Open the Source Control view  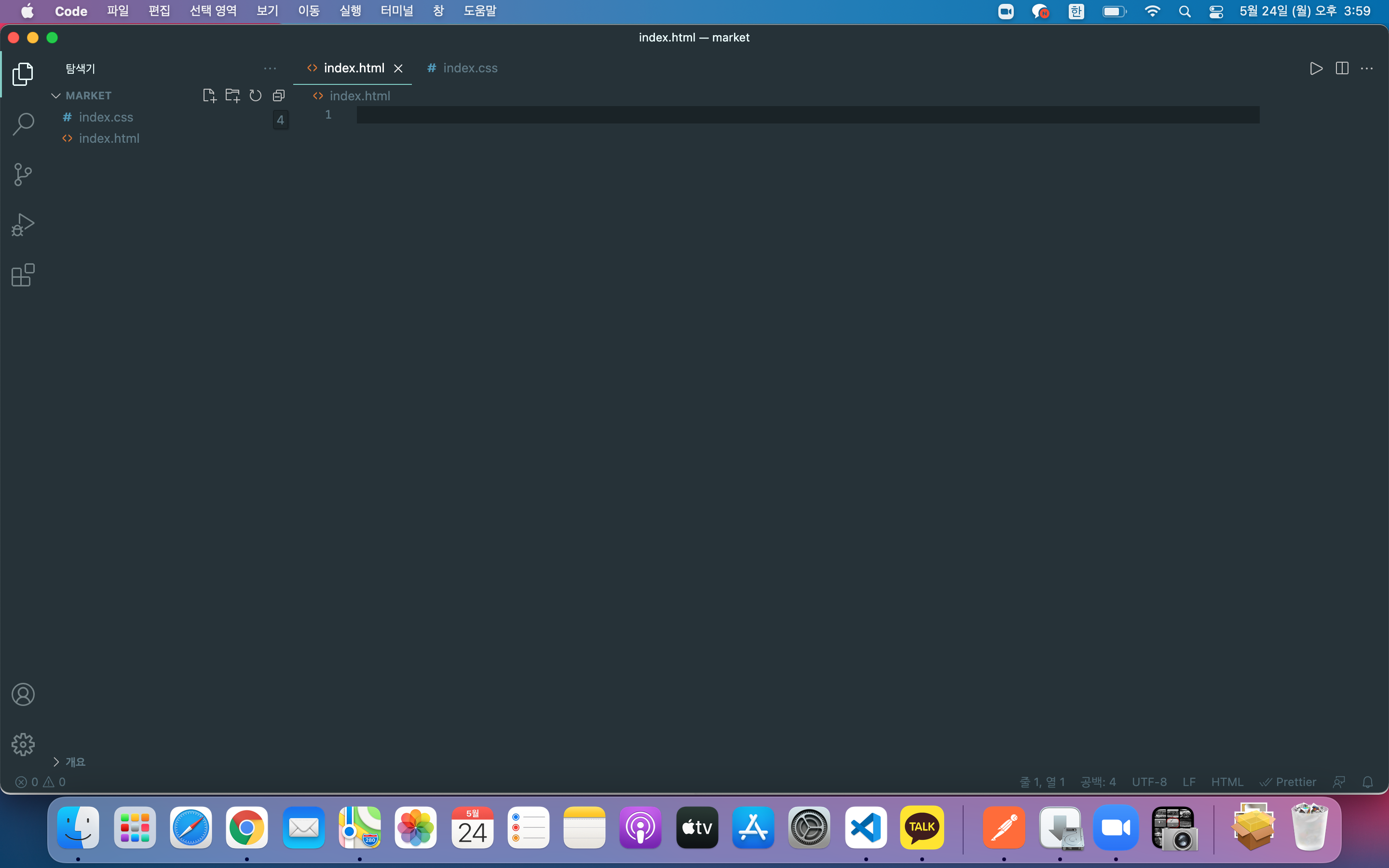(x=23, y=175)
